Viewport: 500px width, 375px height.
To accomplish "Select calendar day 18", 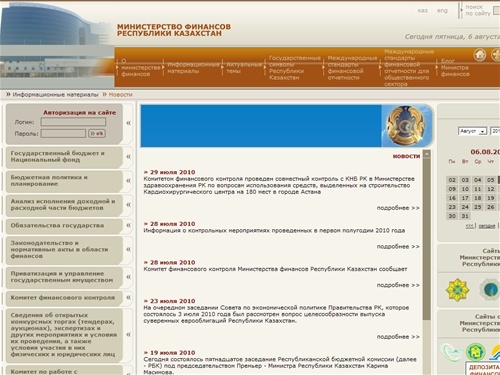I will (478, 198).
